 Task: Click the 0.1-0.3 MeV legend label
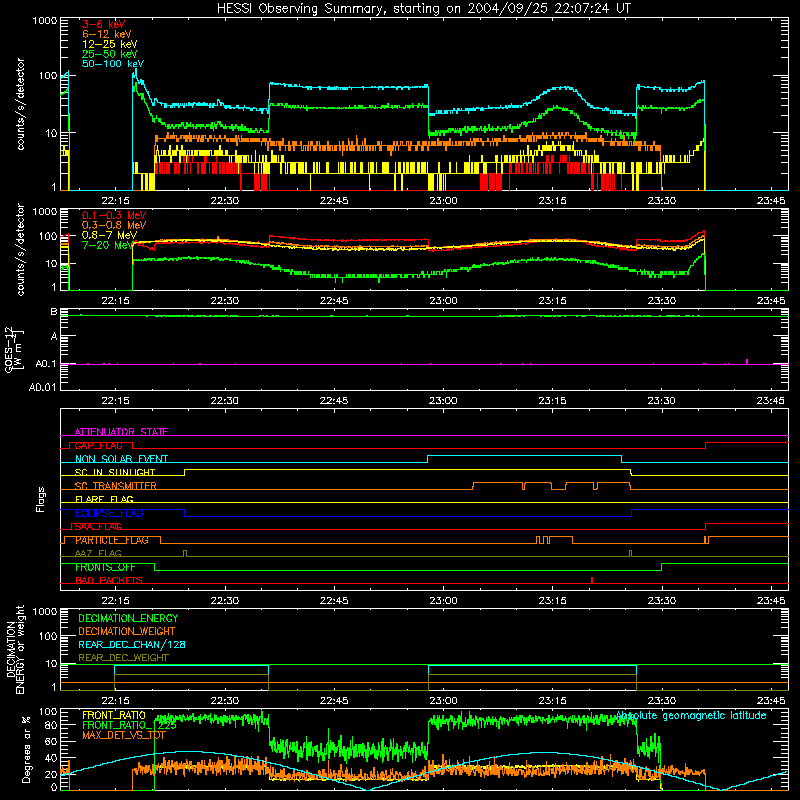coord(114,215)
